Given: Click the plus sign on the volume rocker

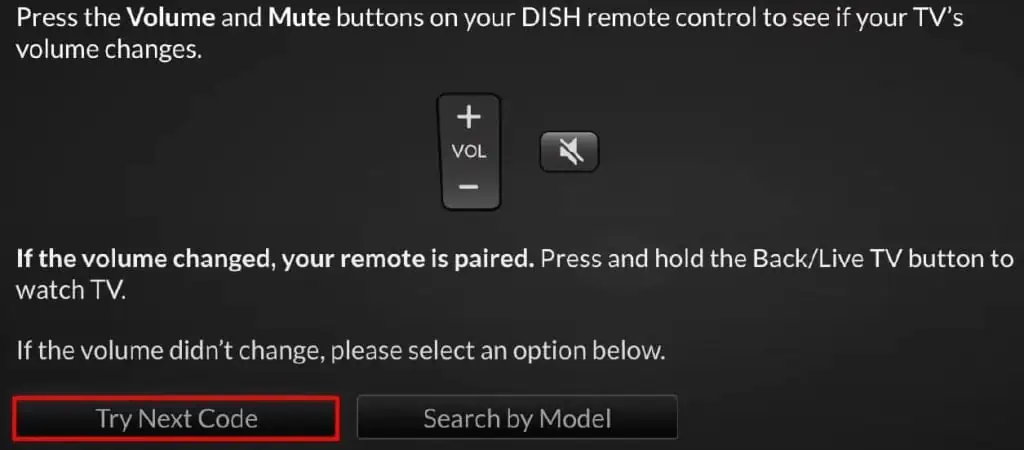Looking at the screenshot, I should pyautogui.click(x=468, y=118).
